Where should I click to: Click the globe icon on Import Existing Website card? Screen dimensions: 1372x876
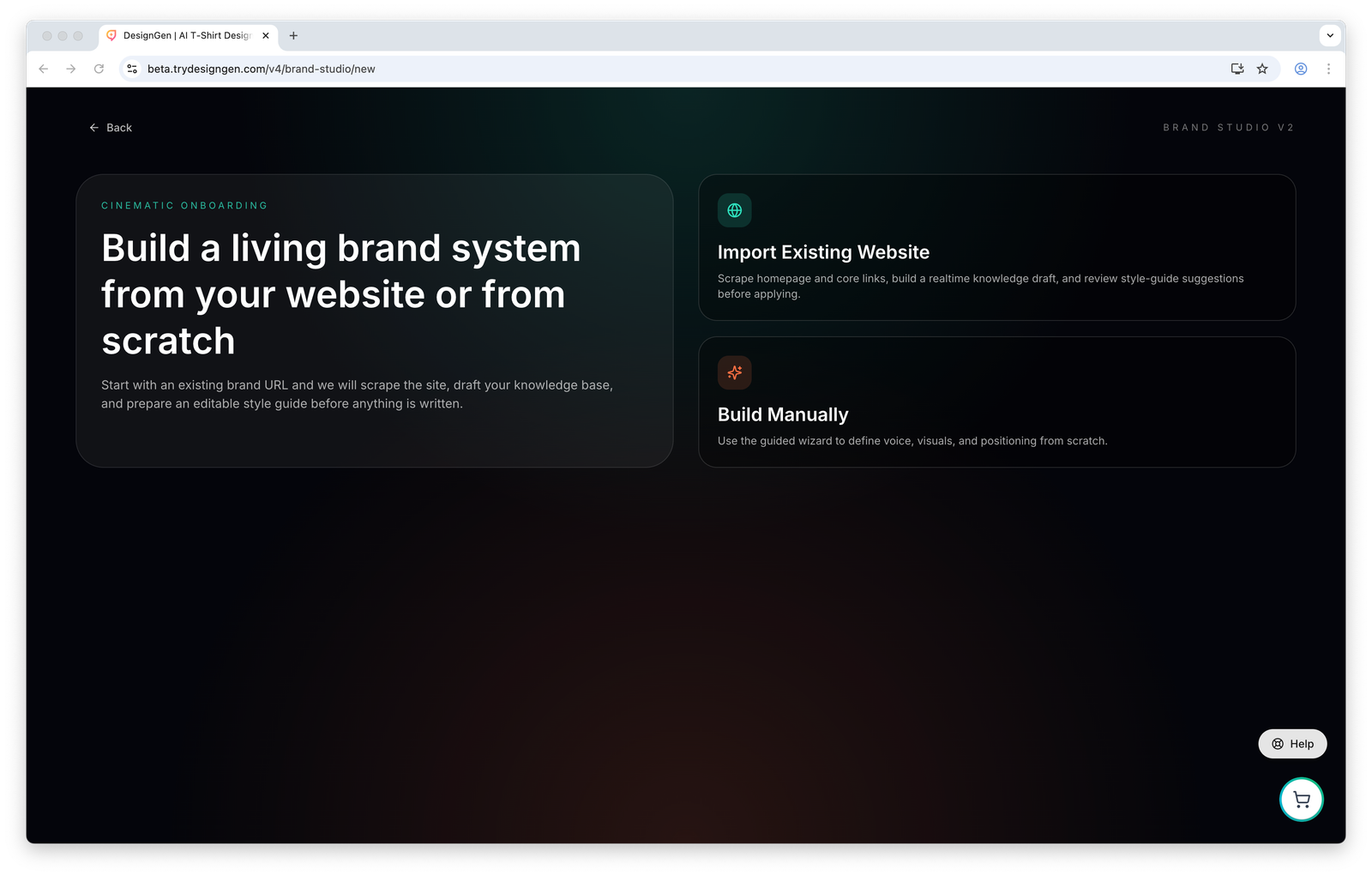(x=734, y=209)
